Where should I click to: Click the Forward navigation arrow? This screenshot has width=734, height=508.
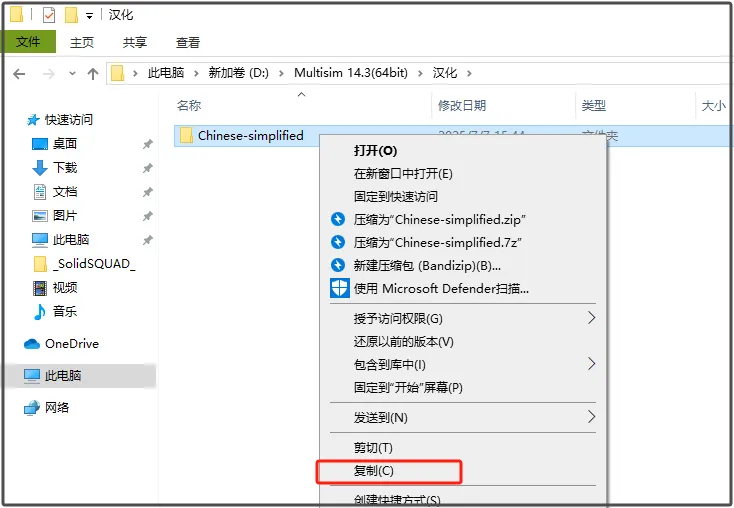(49, 74)
